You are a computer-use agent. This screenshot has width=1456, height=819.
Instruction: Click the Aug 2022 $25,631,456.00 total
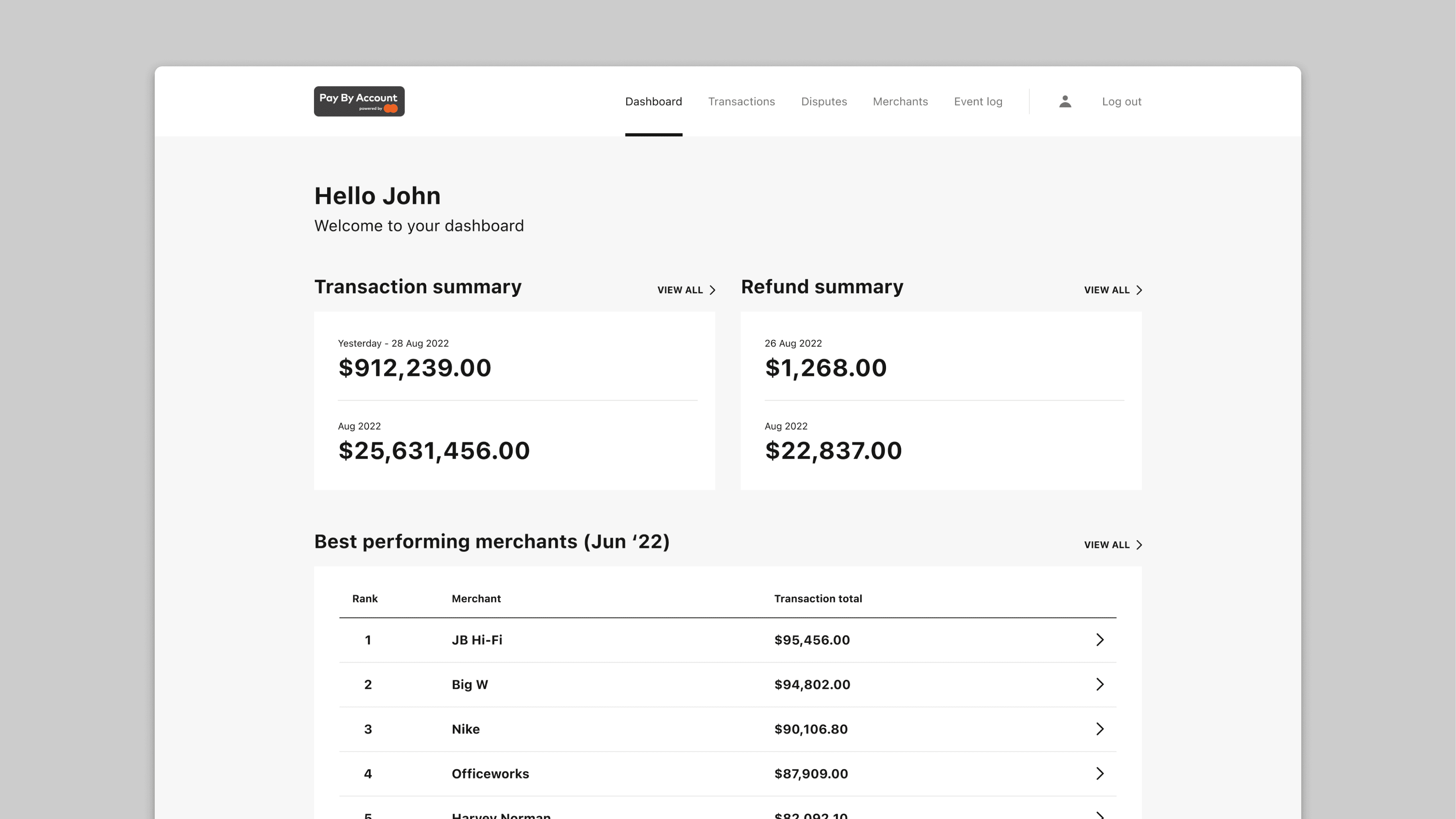tap(434, 450)
